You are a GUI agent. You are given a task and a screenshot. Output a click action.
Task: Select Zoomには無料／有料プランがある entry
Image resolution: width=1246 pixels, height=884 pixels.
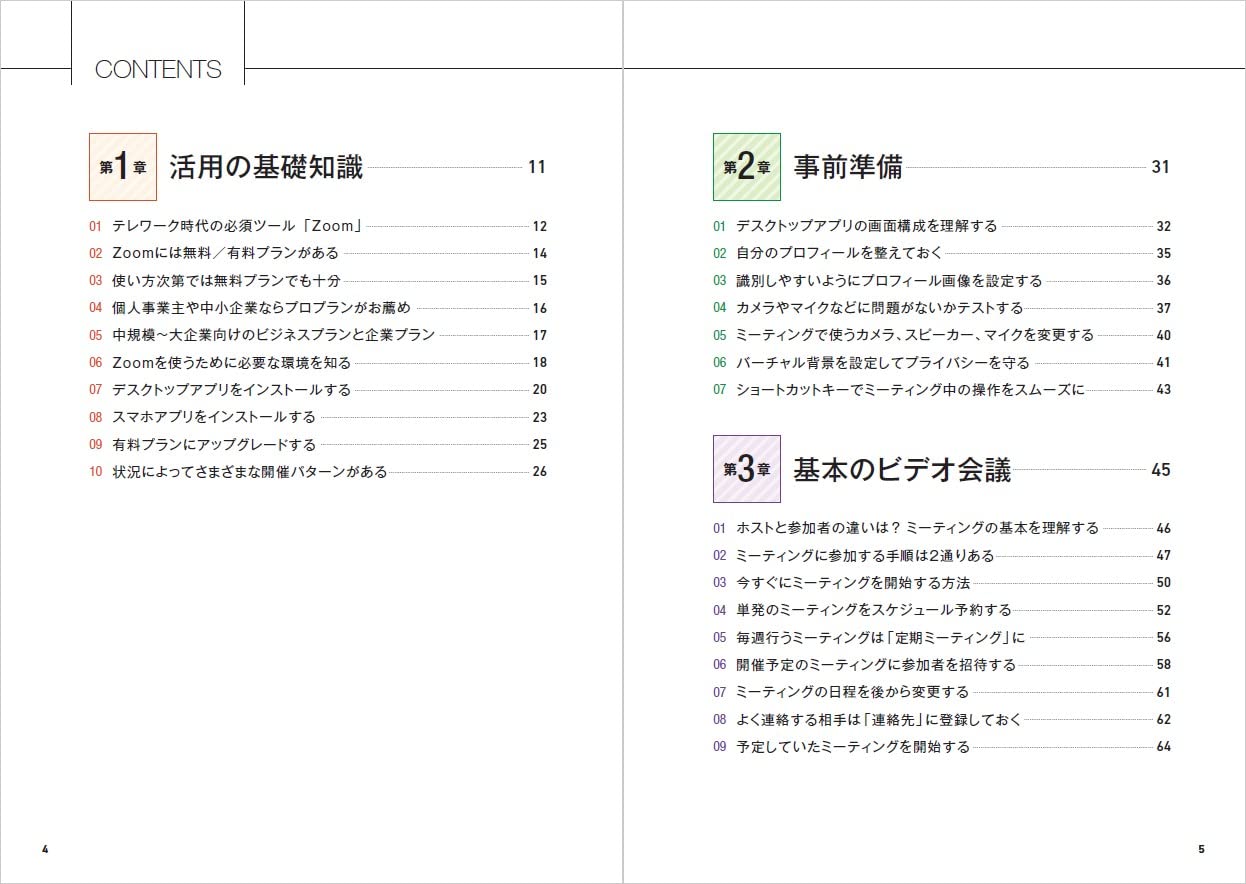(225, 253)
